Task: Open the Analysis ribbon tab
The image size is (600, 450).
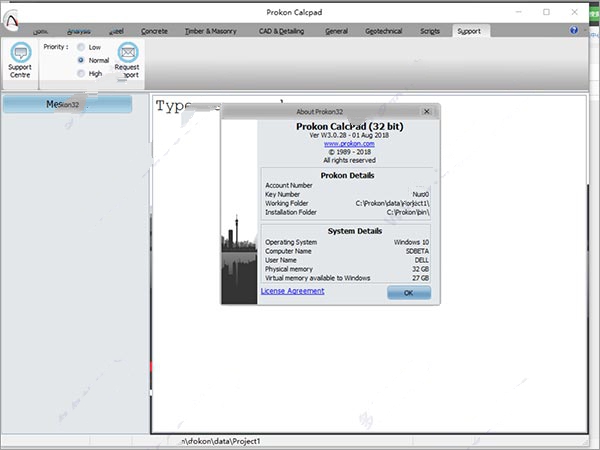Action: pos(79,31)
